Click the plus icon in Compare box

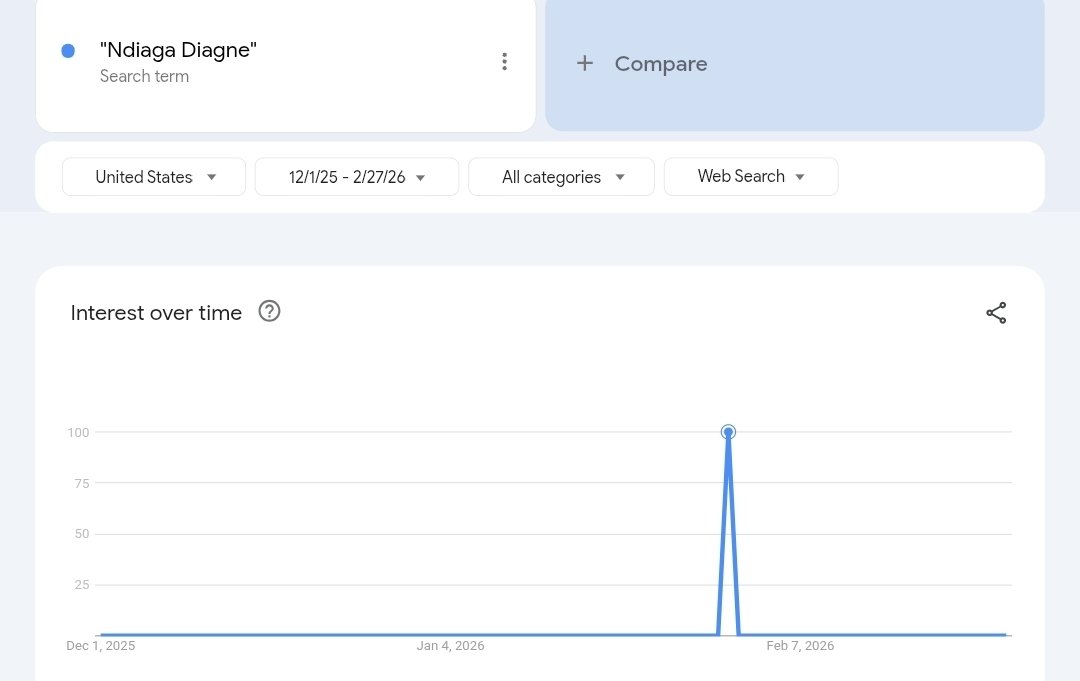(x=585, y=63)
